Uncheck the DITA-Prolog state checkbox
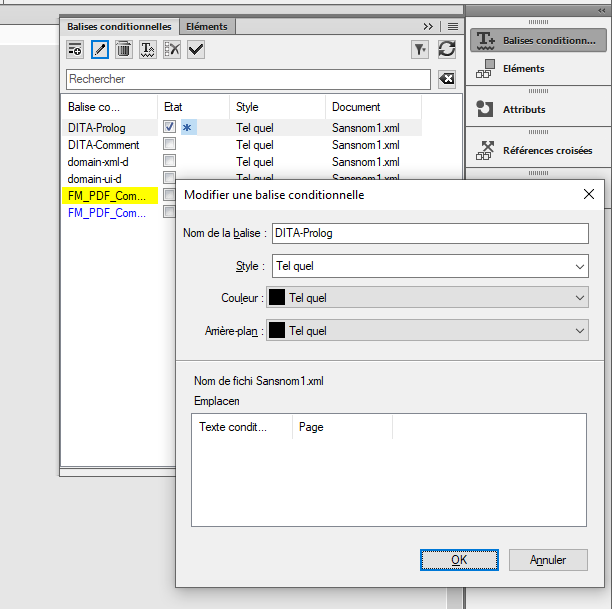This screenshot has width=612, height=609. 170,128
